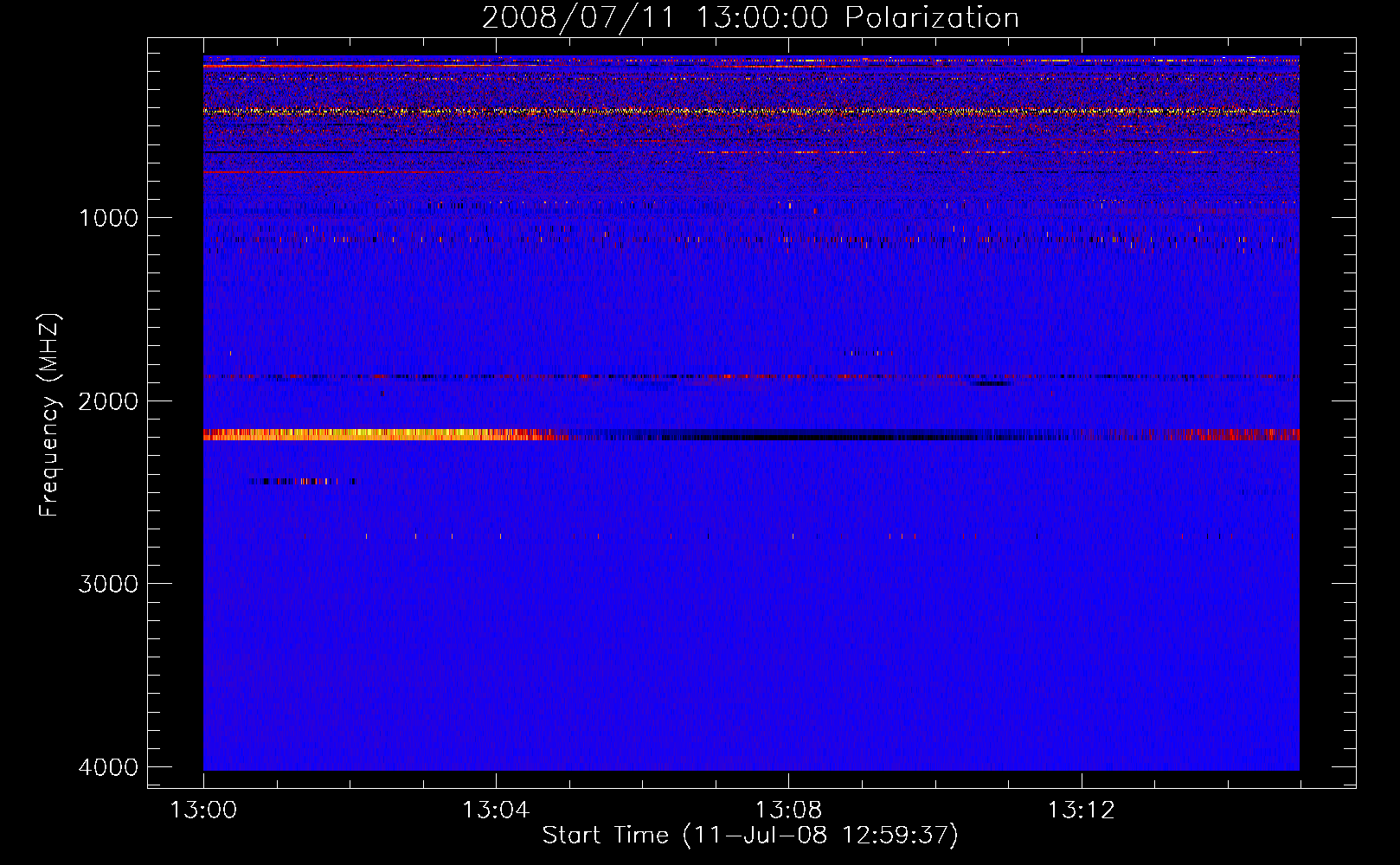The image size is (1400, 865).
Task: Click the 'Start Time (11-Jul-08 12:59:37)' label
Action: (750, 836)
